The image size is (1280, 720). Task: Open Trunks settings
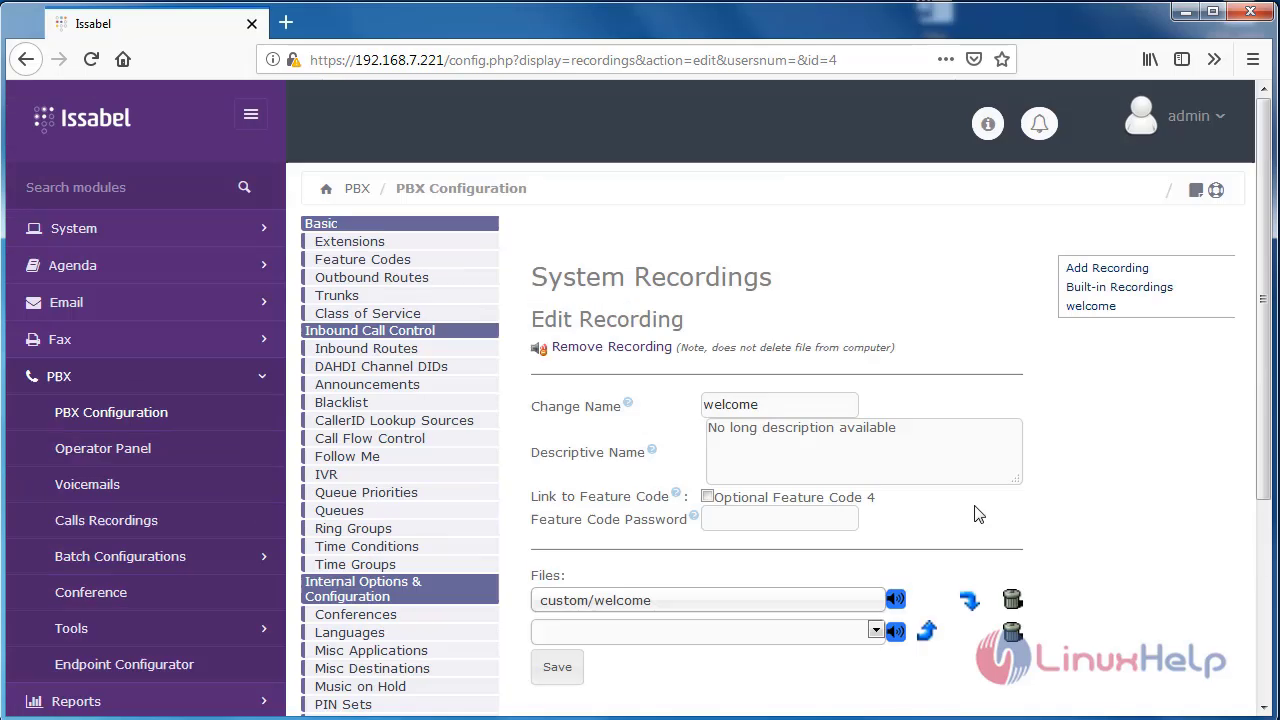coord(337,295)
